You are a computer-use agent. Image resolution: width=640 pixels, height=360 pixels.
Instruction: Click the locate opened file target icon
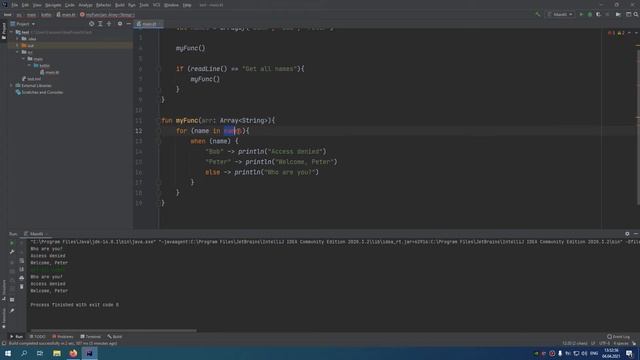[x=91, y=24]
